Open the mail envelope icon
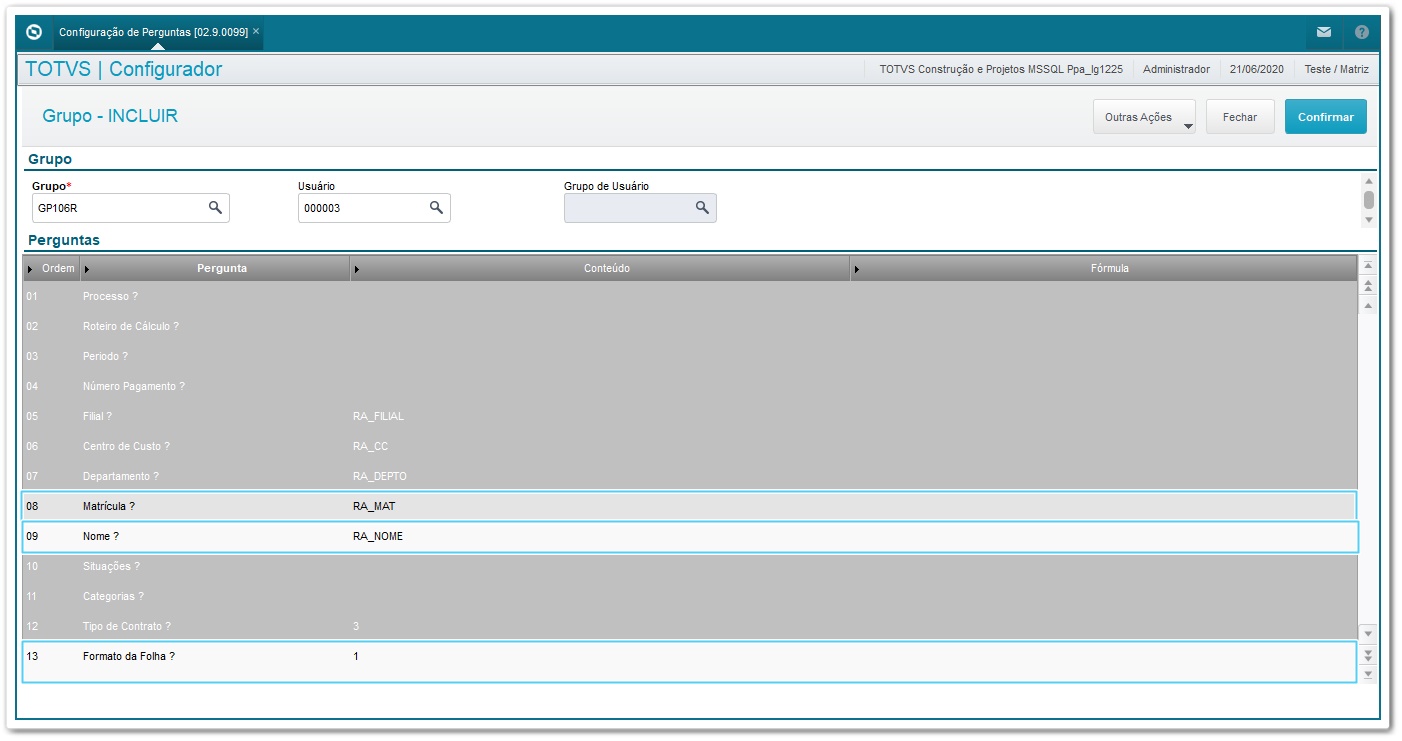The width and height of the screenshot is (1402, 741). coord(1324,32)
